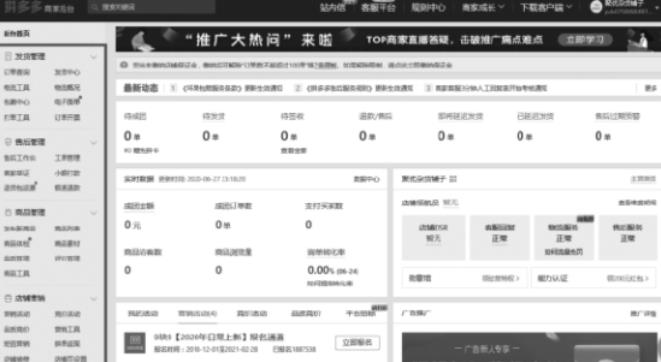Click the 售后管理 section icon
661x362 pixels.
(8, 142)
